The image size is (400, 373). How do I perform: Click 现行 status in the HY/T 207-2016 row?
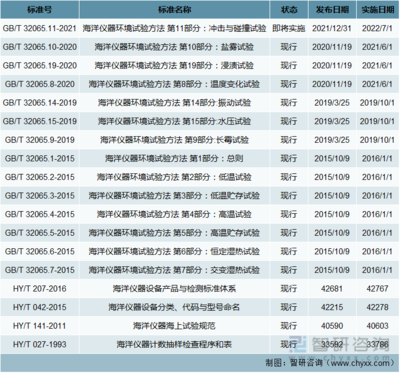tap(289, 289)
